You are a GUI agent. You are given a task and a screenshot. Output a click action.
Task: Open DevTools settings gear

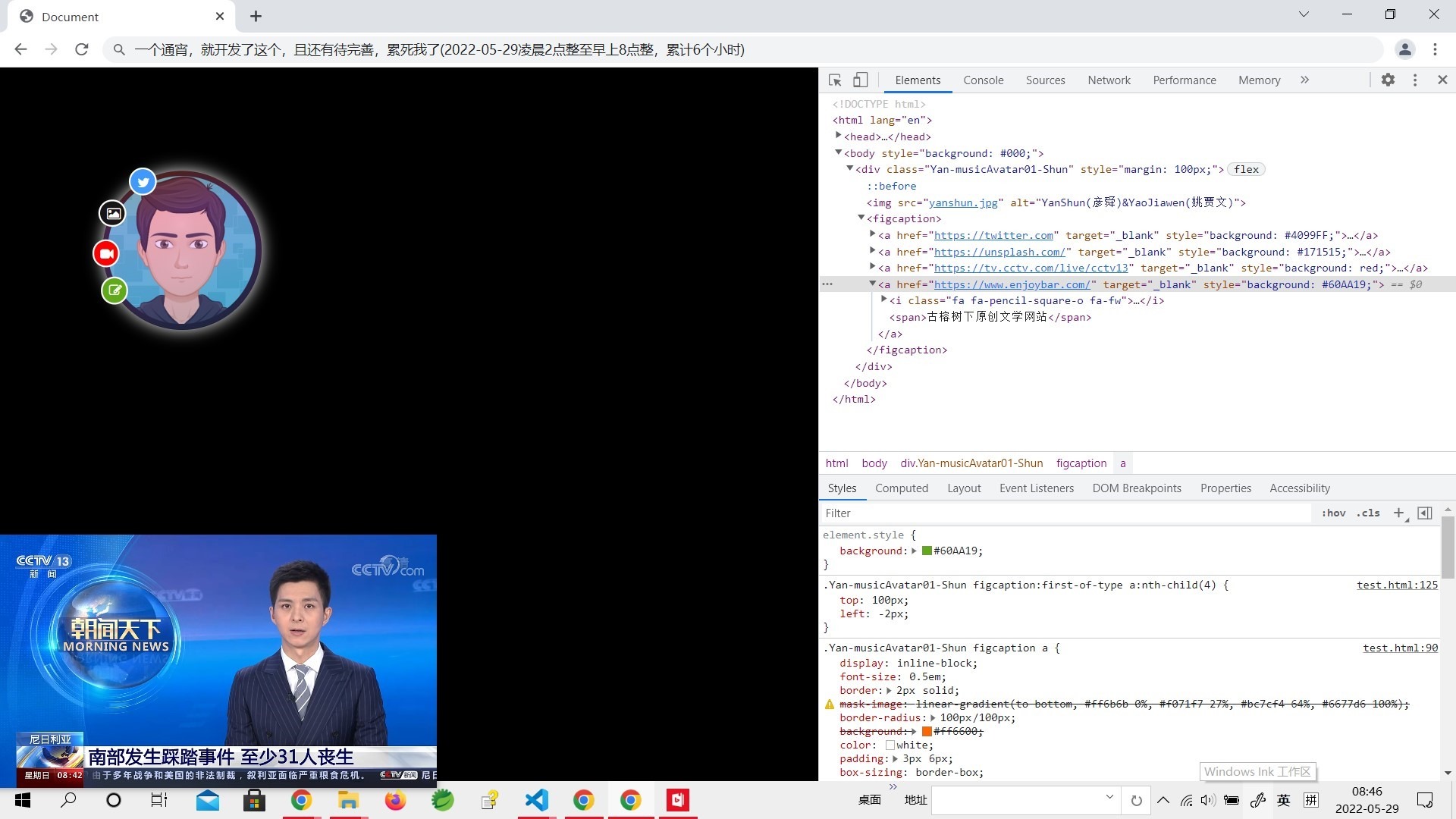(1388, 80)
